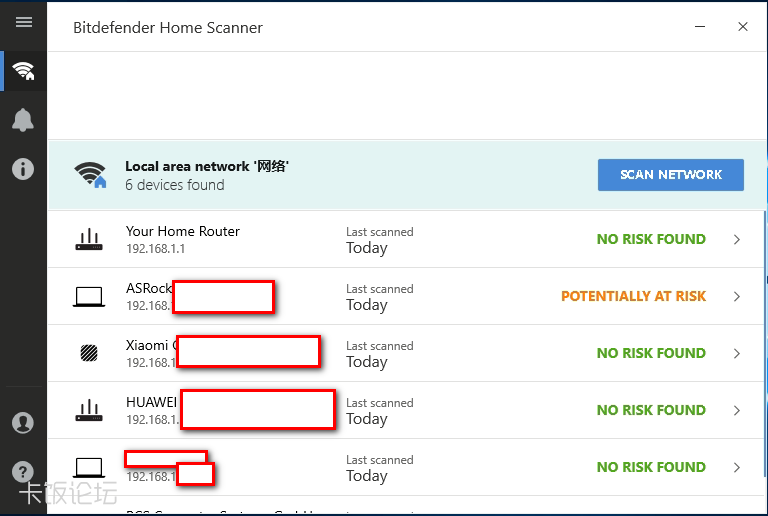This screenshot has height=516, width=768.
Task: Click the laptop icon in the bottom device row
Action: [89, 468]
